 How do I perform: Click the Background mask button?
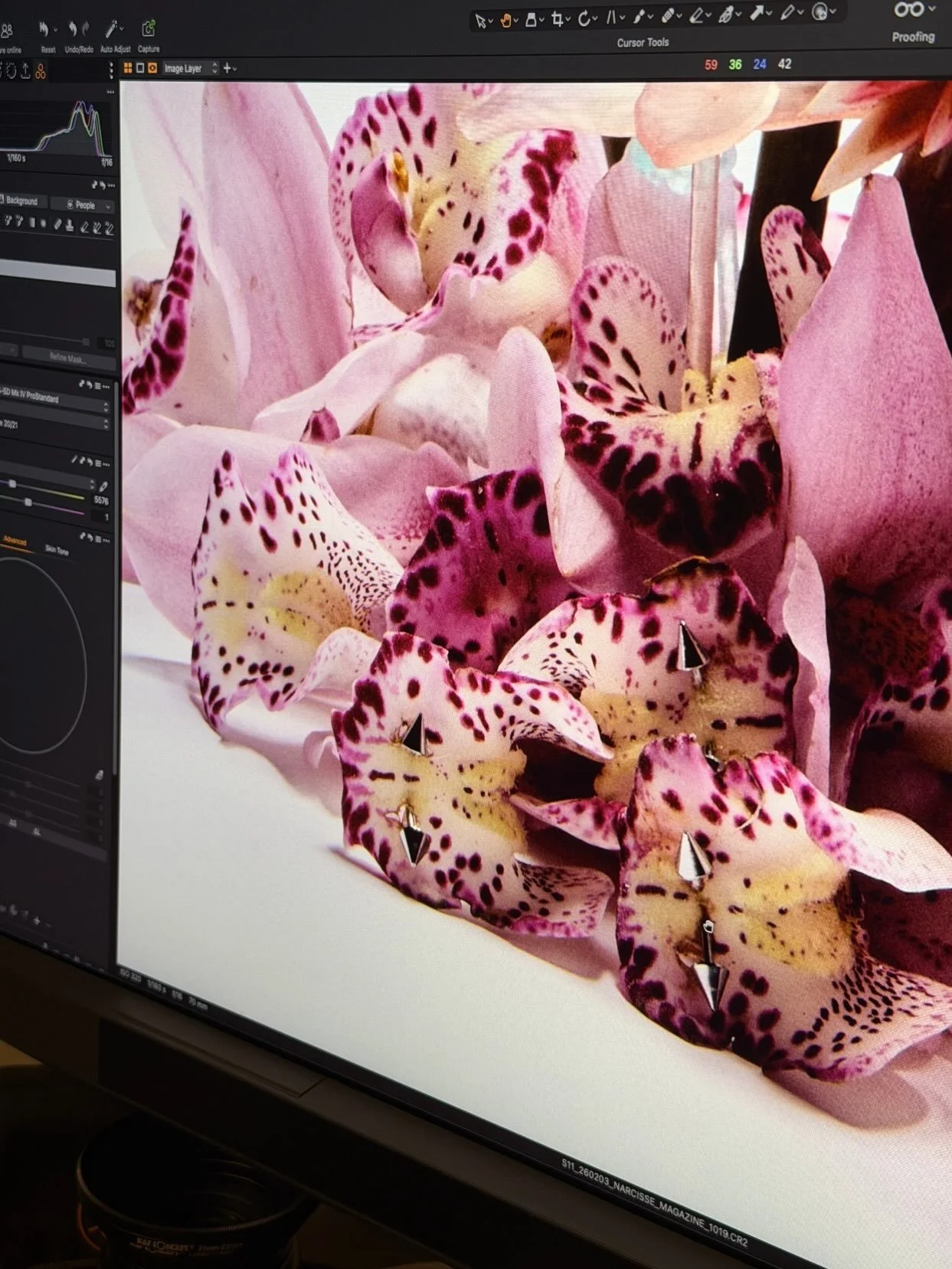(23, 201)
